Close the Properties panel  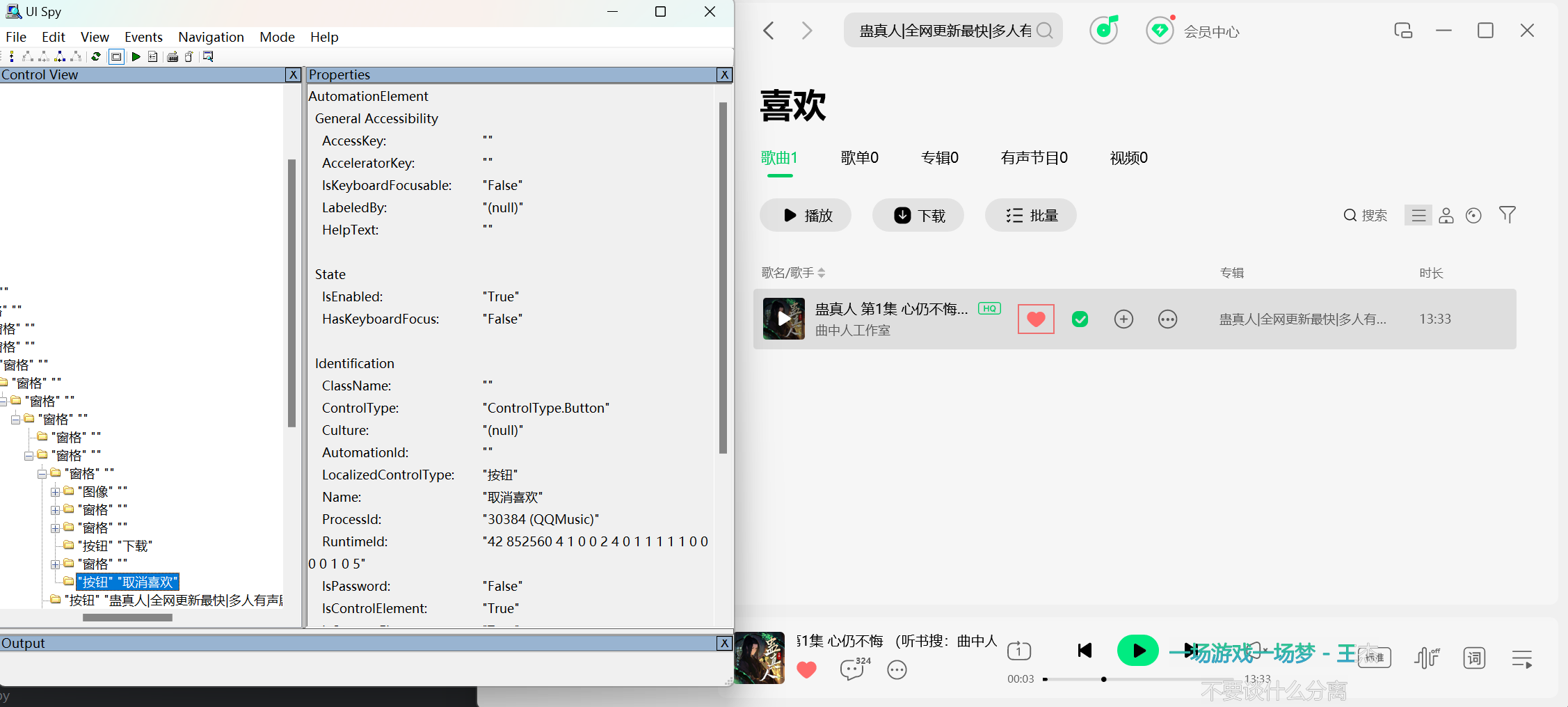(724, 74)
